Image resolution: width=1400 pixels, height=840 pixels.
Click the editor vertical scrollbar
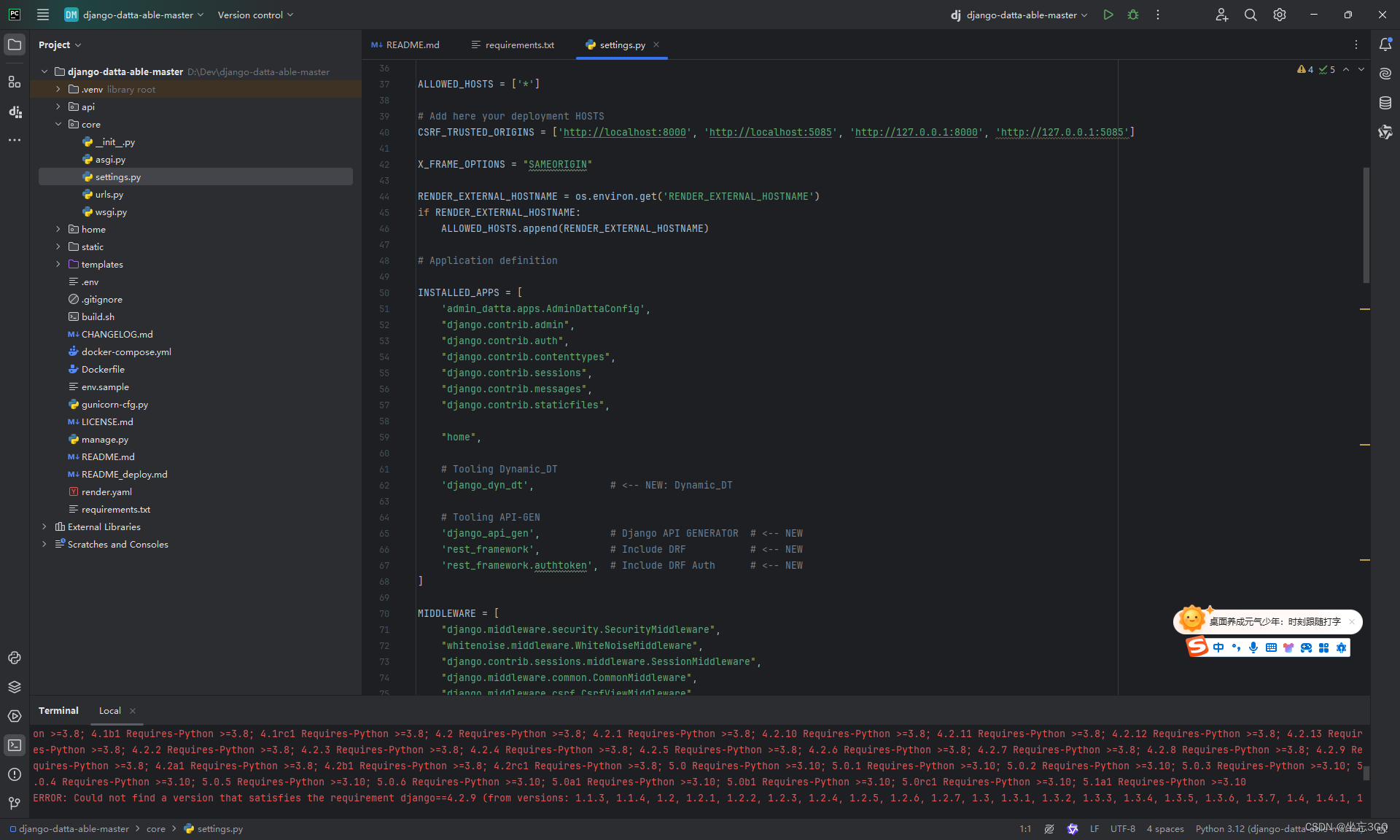[x=1366, y=225]
